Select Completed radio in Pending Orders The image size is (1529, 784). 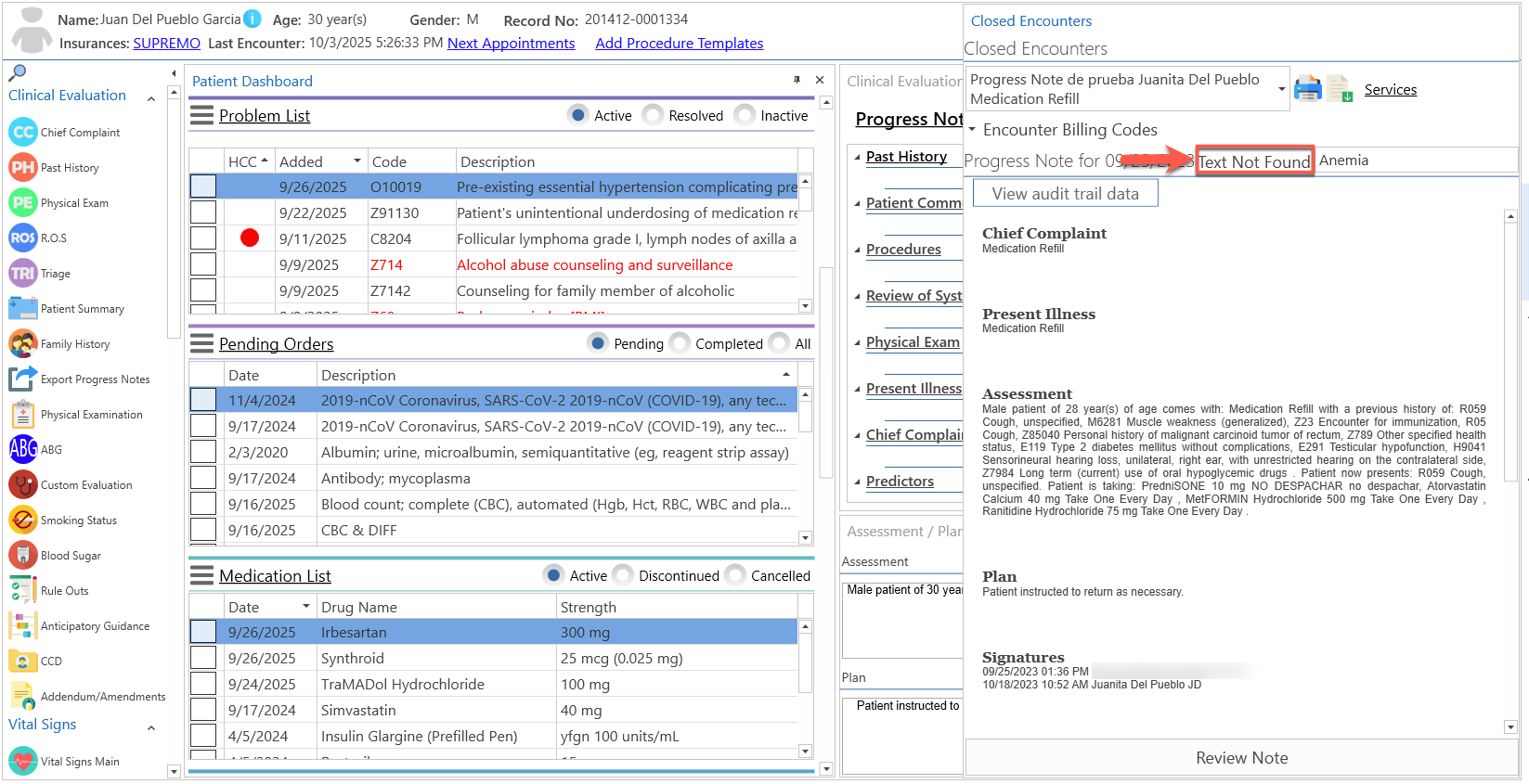click(x=680, y=343)
